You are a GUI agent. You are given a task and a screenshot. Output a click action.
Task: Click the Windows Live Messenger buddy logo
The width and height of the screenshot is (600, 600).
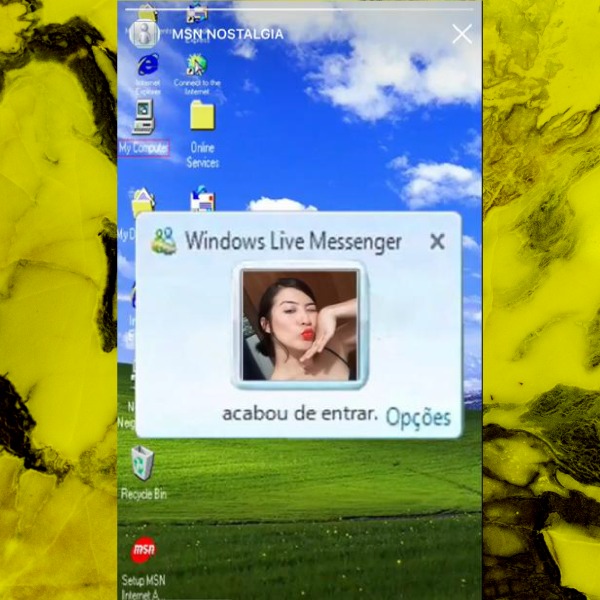click(163, 241)
